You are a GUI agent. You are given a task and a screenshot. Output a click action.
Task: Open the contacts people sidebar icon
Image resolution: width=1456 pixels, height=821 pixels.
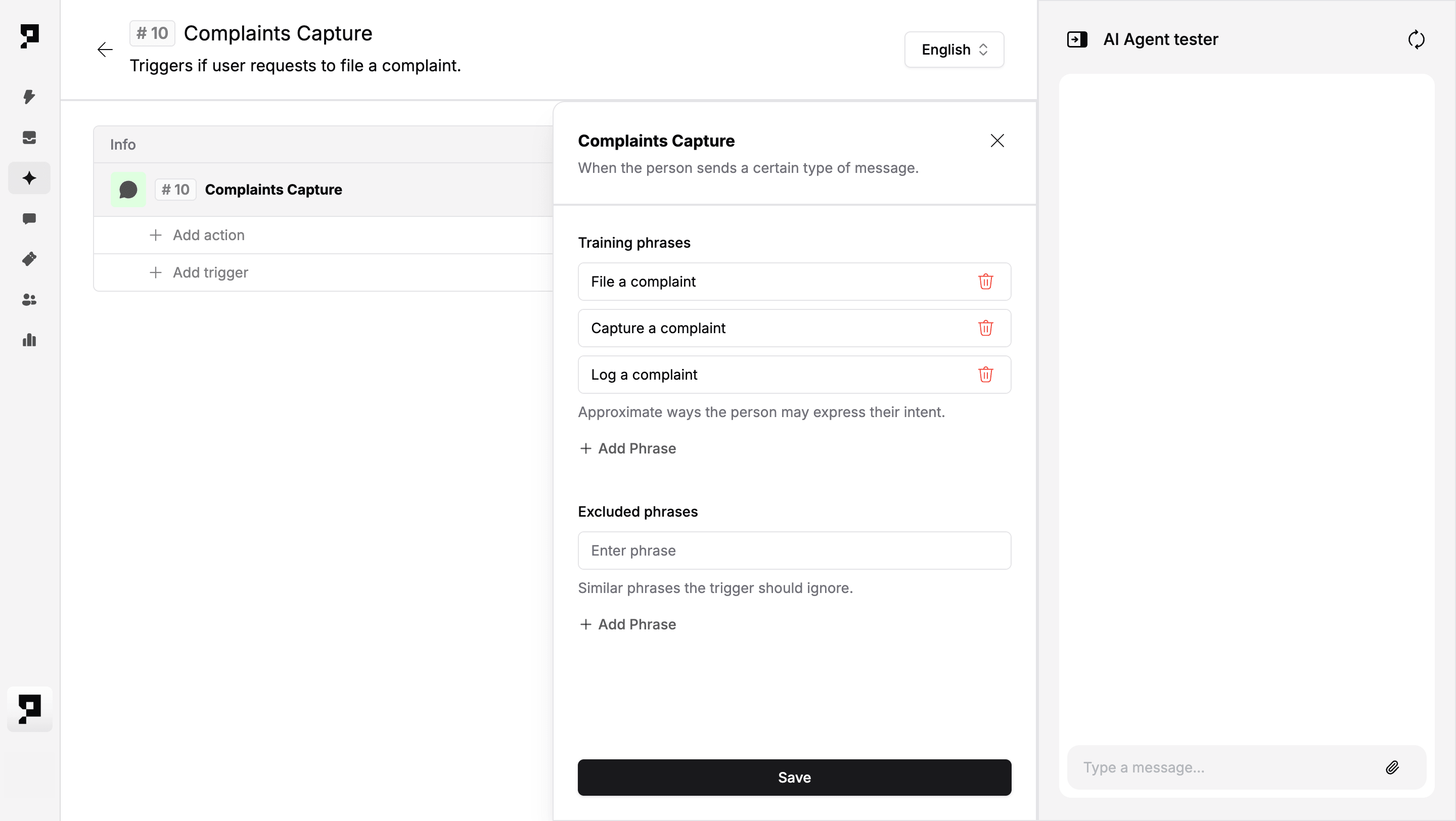[x=29, y=299]
